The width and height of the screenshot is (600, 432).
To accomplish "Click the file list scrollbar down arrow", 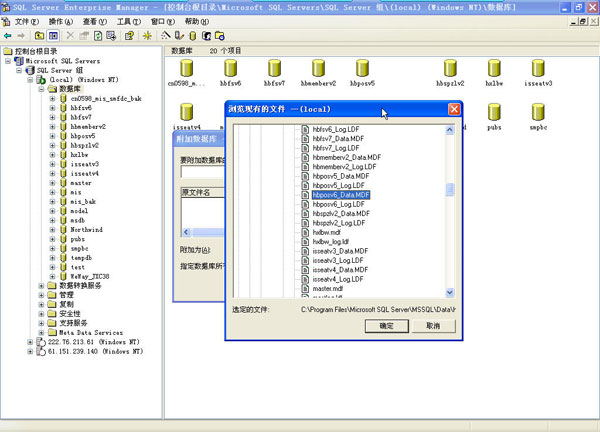I will coord(450,293).
